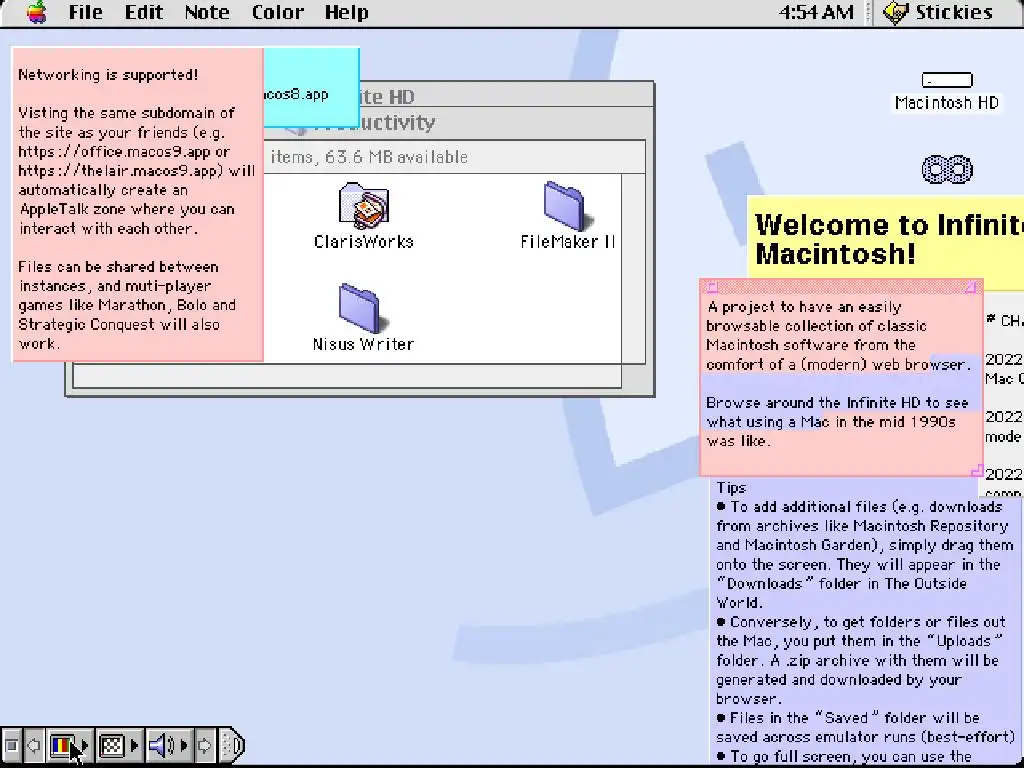
Task: Click the Control Strip left scroll arrow
Action: point(33,745)
